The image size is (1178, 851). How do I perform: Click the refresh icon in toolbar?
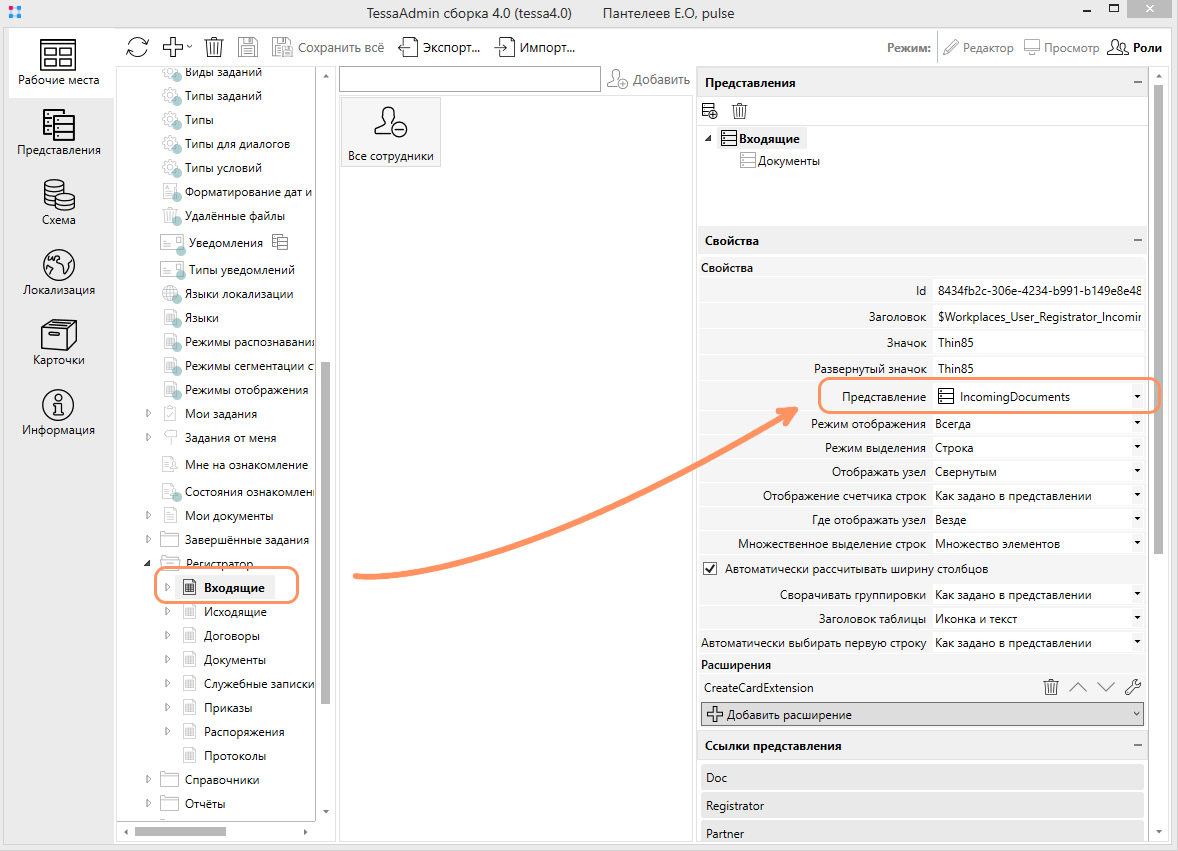coord(138,47)
